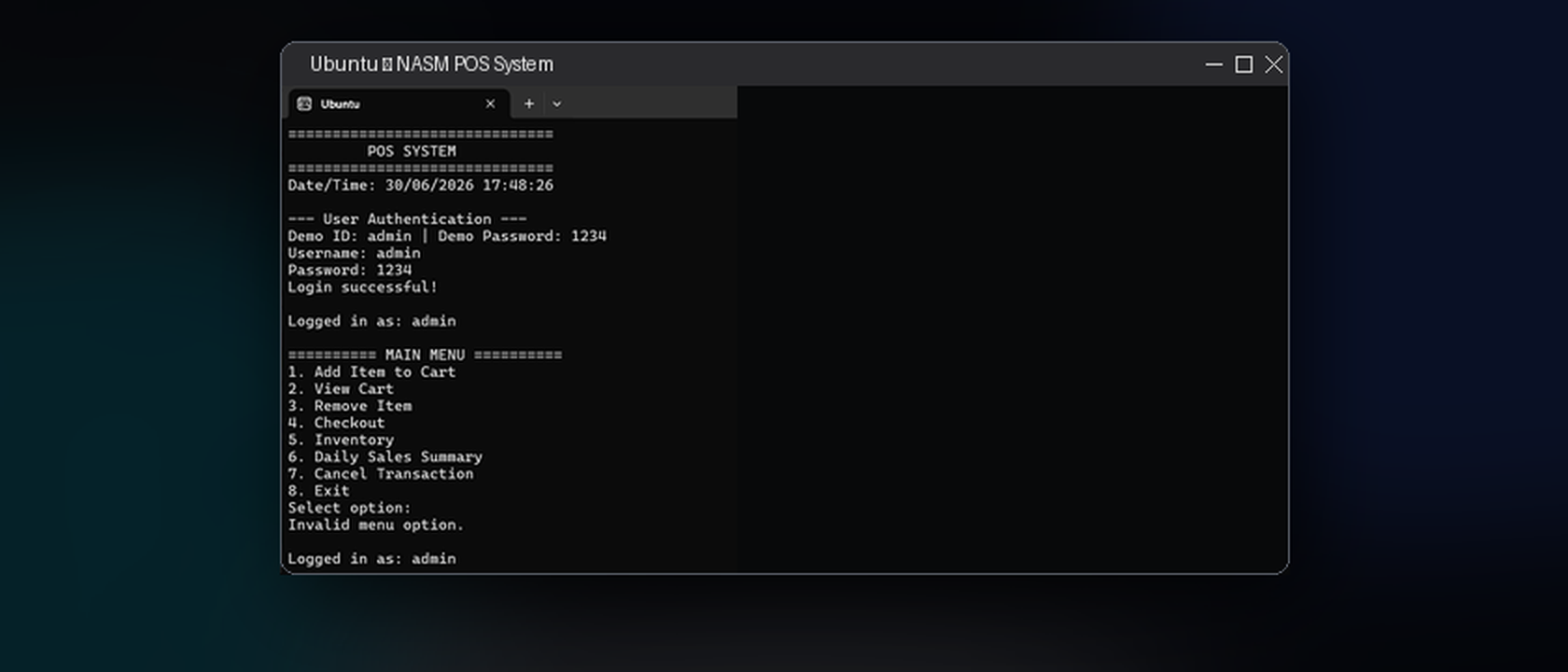Click the '2. View Cart' menu line
This screenshot has width=1568, height=672.
click(341, 388)
